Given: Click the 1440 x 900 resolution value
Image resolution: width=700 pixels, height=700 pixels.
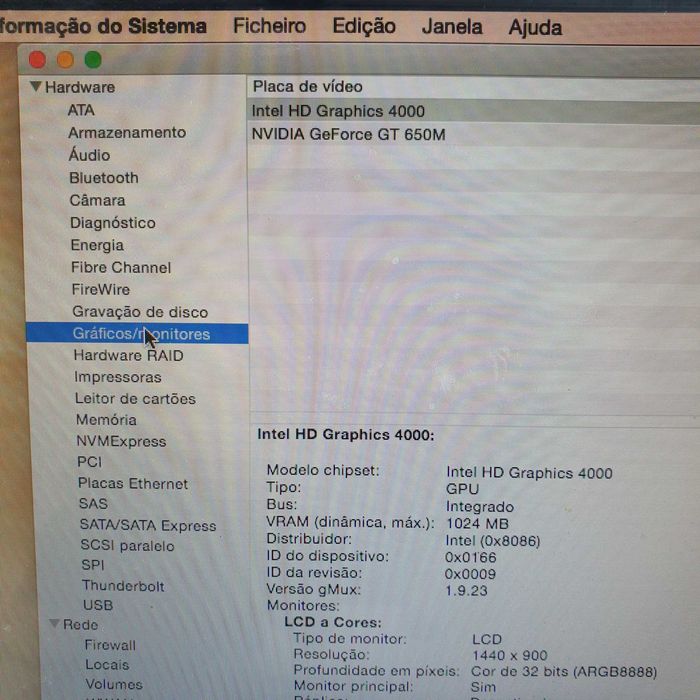Looking at the screenshot, I should click(509, 655).
